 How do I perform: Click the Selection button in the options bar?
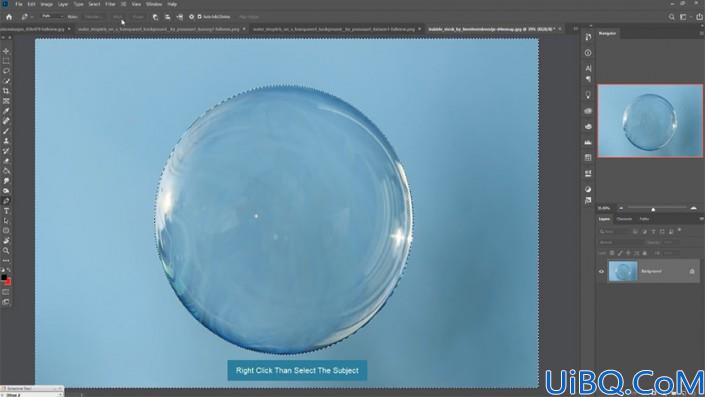[x=93, y=17]
